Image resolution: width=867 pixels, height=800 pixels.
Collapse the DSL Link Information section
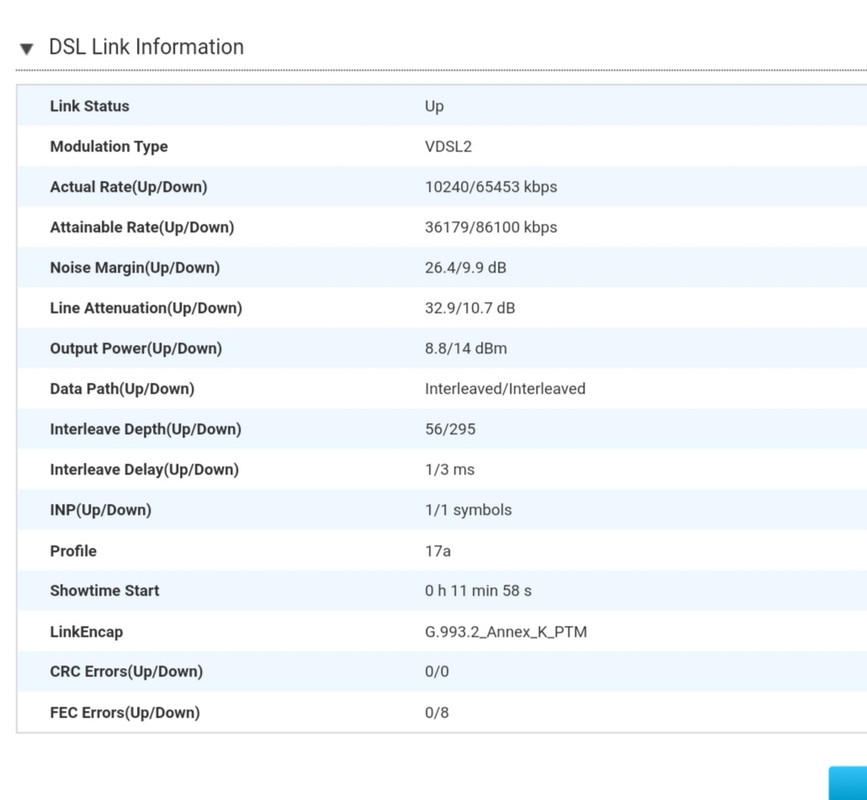click(26, 49)
